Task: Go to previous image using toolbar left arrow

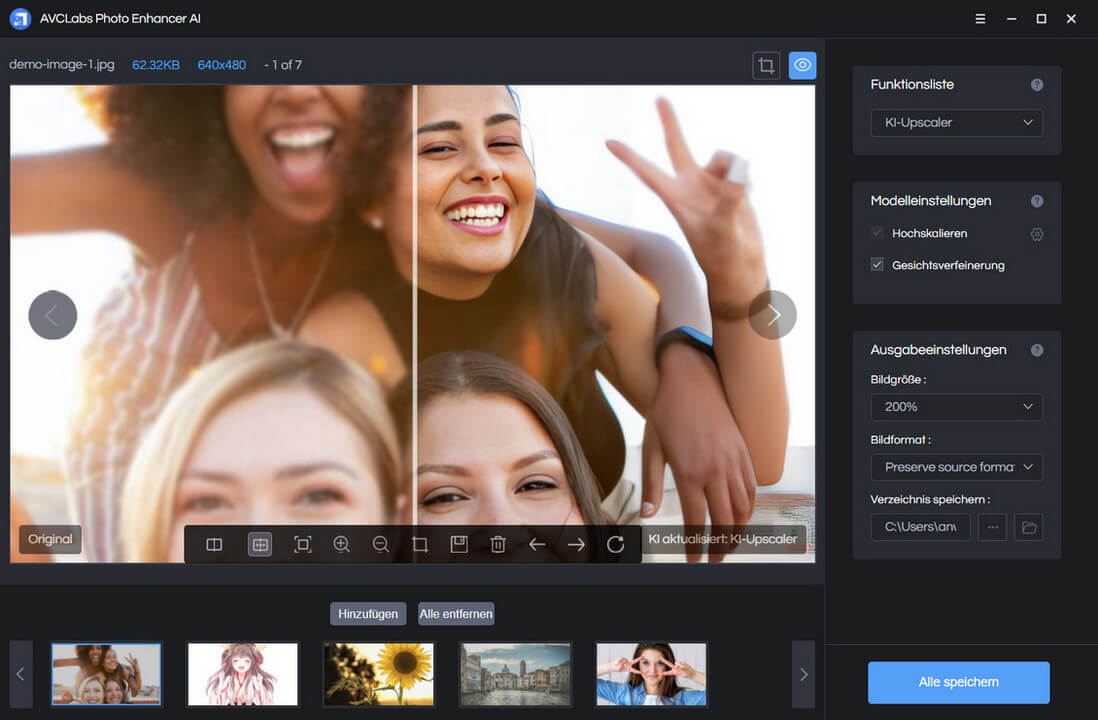Action: pyautogui.click(x=537, y=544)
